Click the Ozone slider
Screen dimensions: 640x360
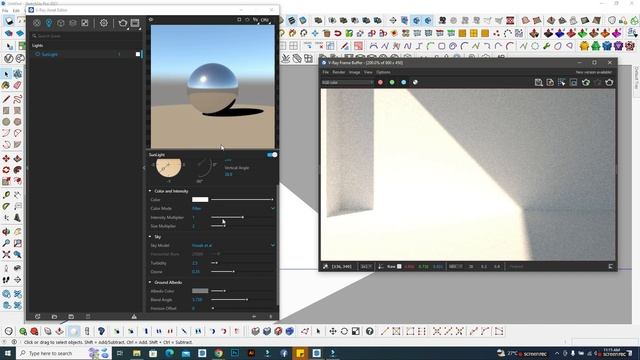[242, 271]
